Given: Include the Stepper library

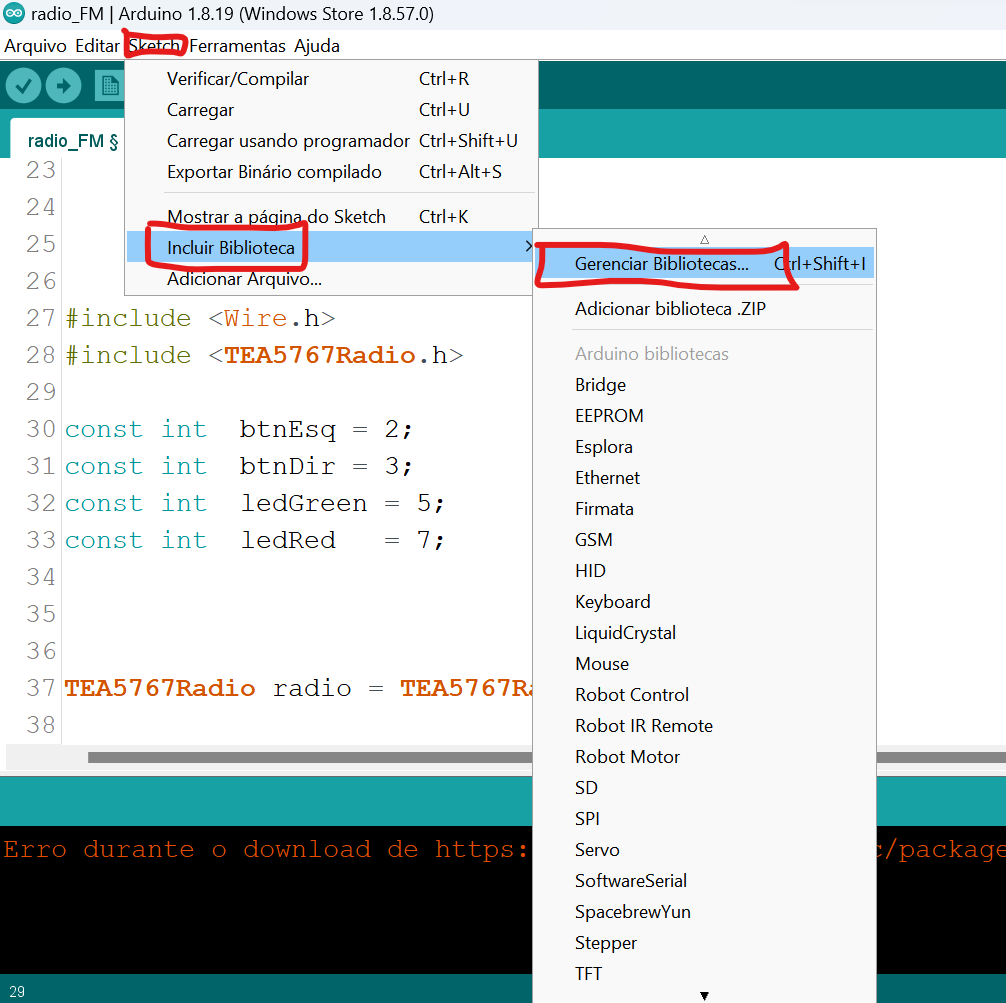Looking at the screenshot, I should 704,943.
